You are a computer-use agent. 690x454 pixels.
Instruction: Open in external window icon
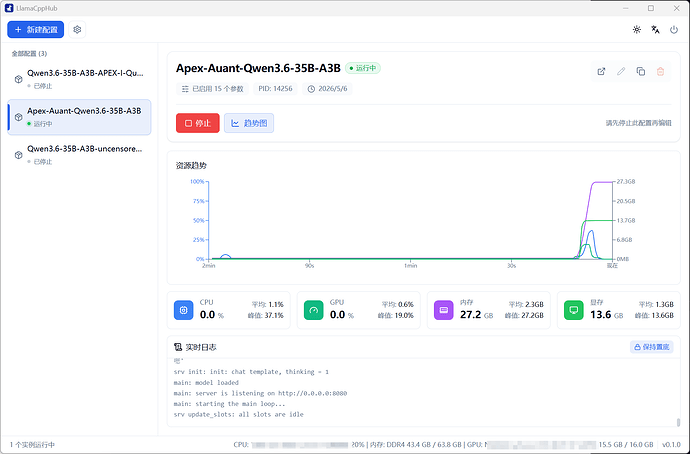point(601,71)
